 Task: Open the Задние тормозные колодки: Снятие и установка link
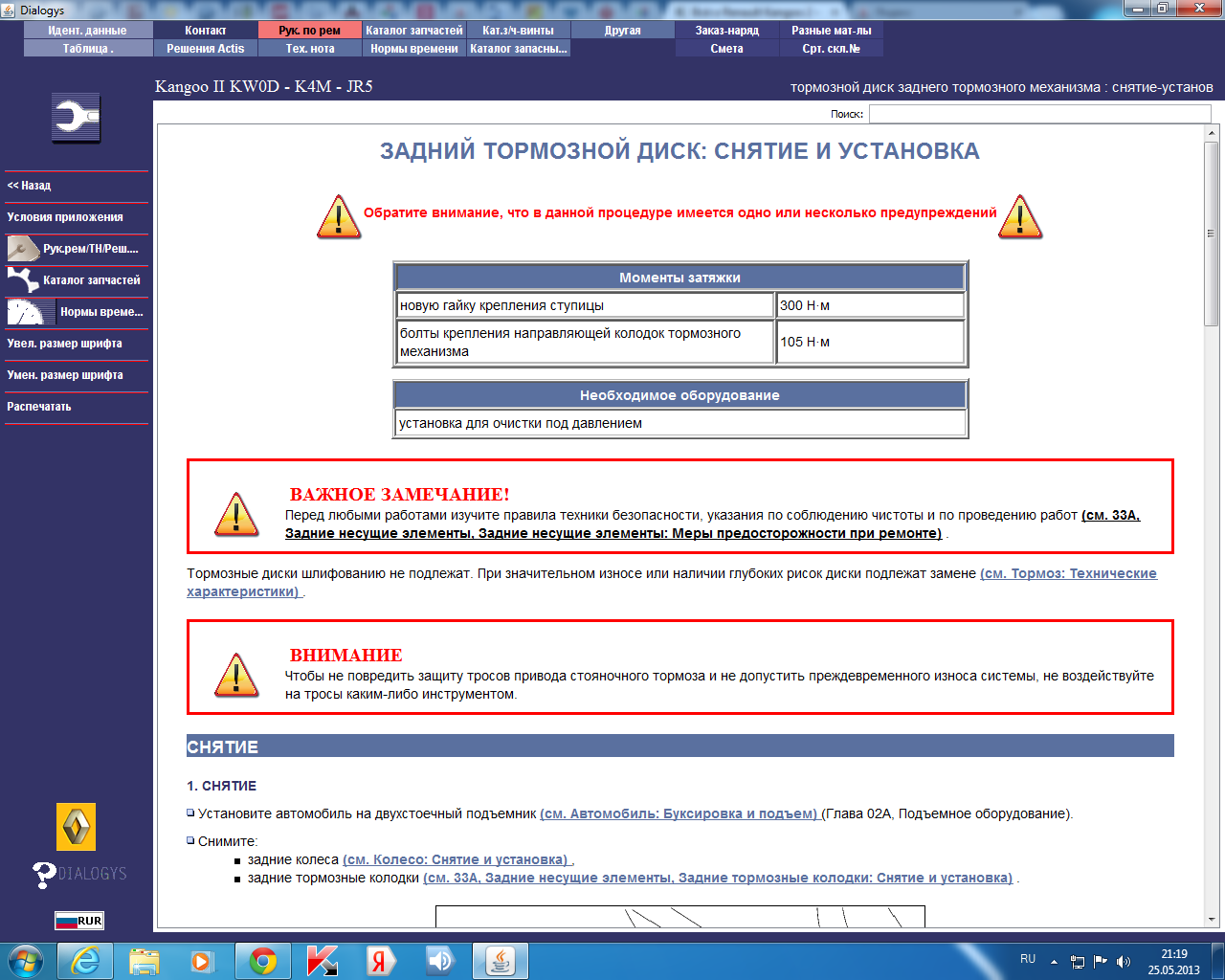point(718,879)
